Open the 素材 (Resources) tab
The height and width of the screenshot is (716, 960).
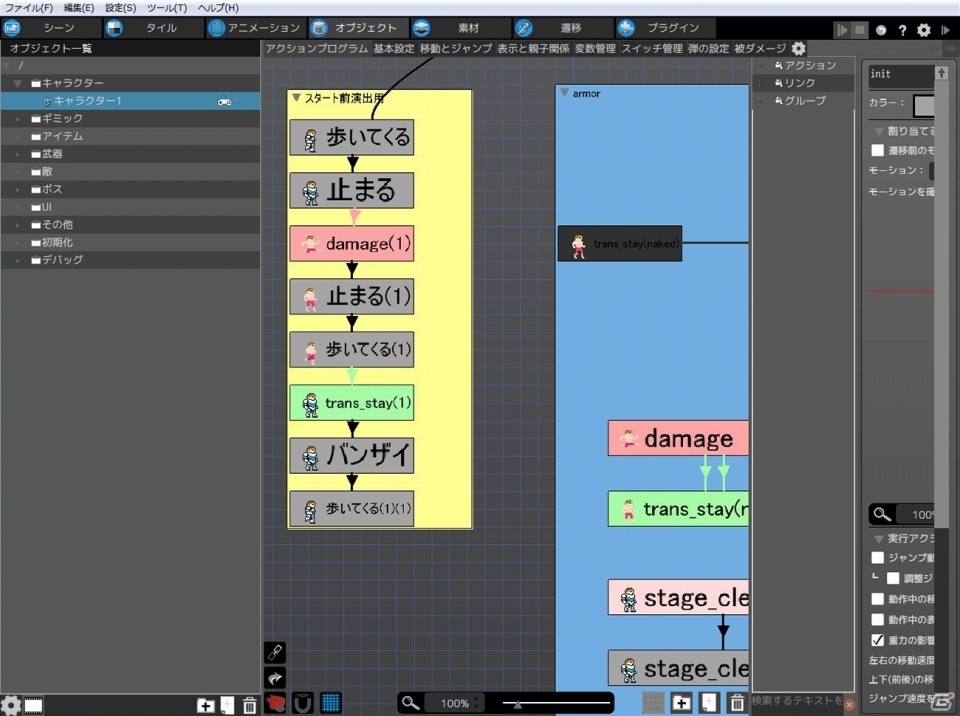459,28
